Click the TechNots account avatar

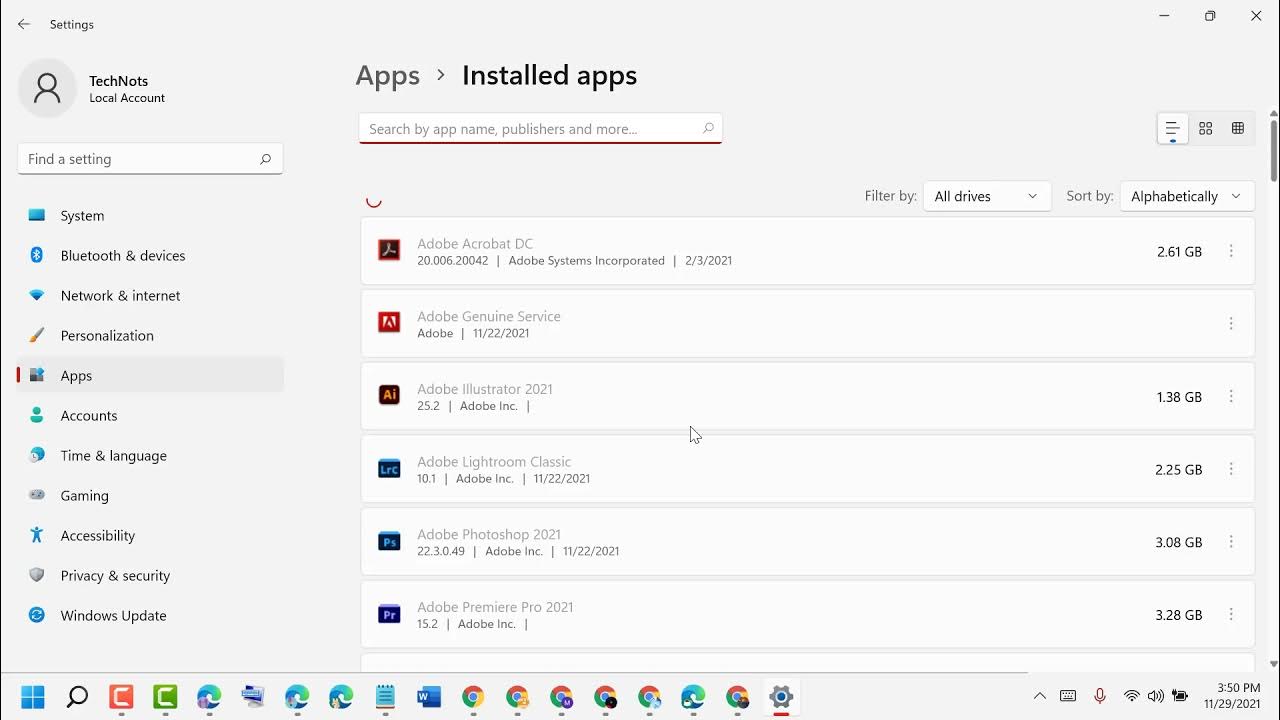(47, 88)
